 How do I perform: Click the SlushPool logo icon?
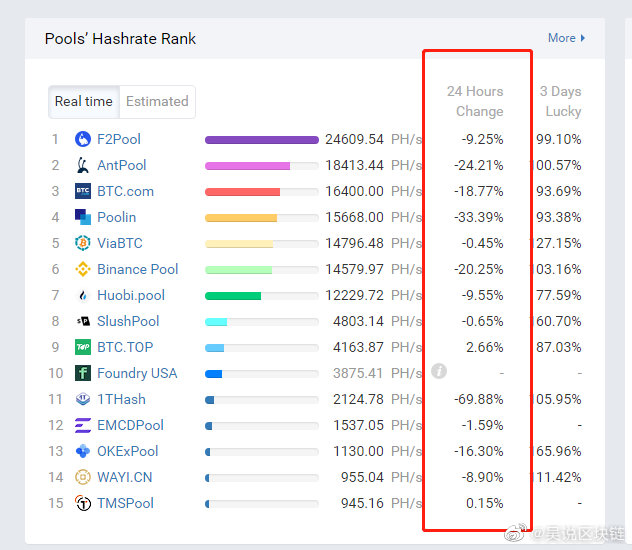click(83, 321)
